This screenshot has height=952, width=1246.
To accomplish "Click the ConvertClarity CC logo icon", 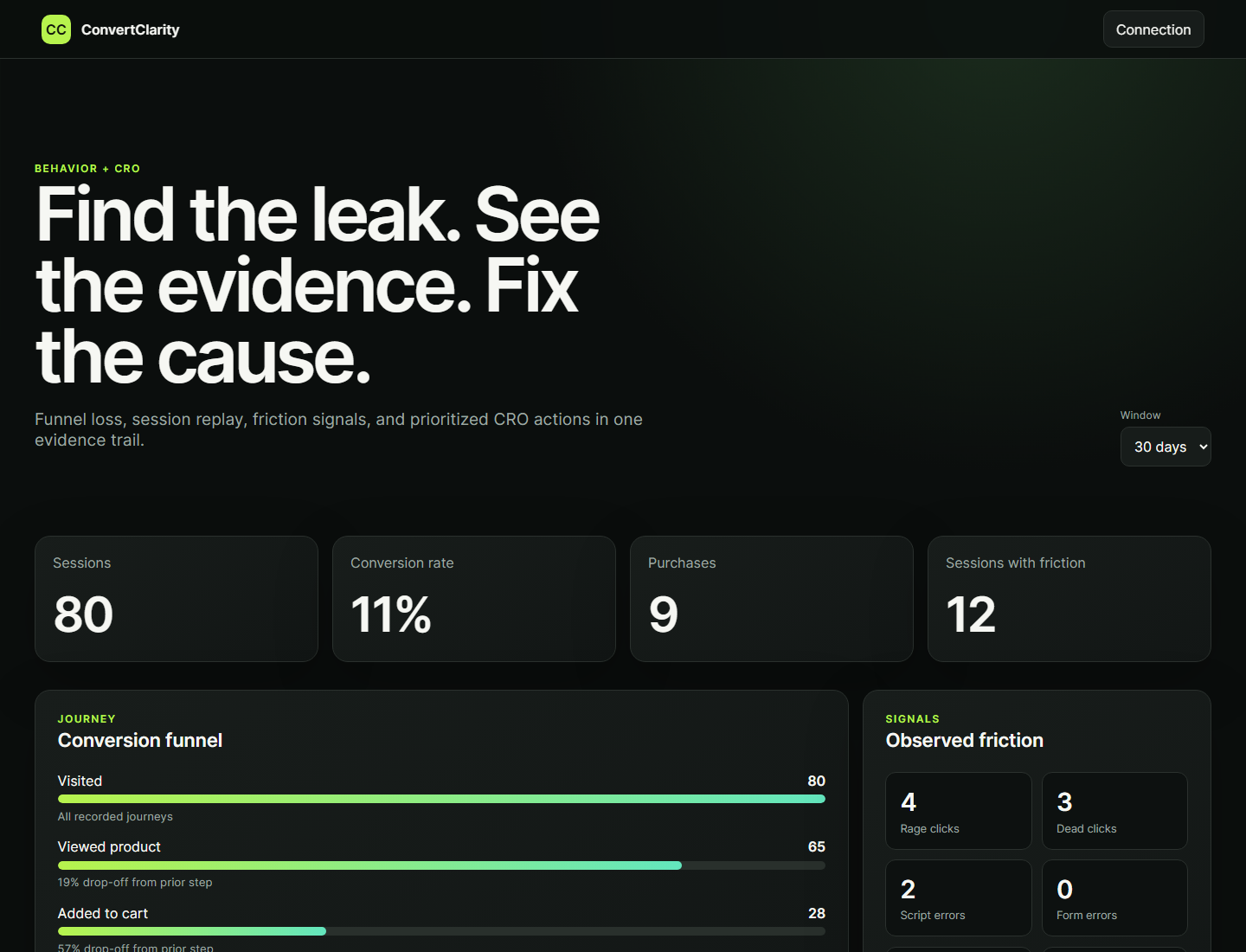I will (56, 29).
